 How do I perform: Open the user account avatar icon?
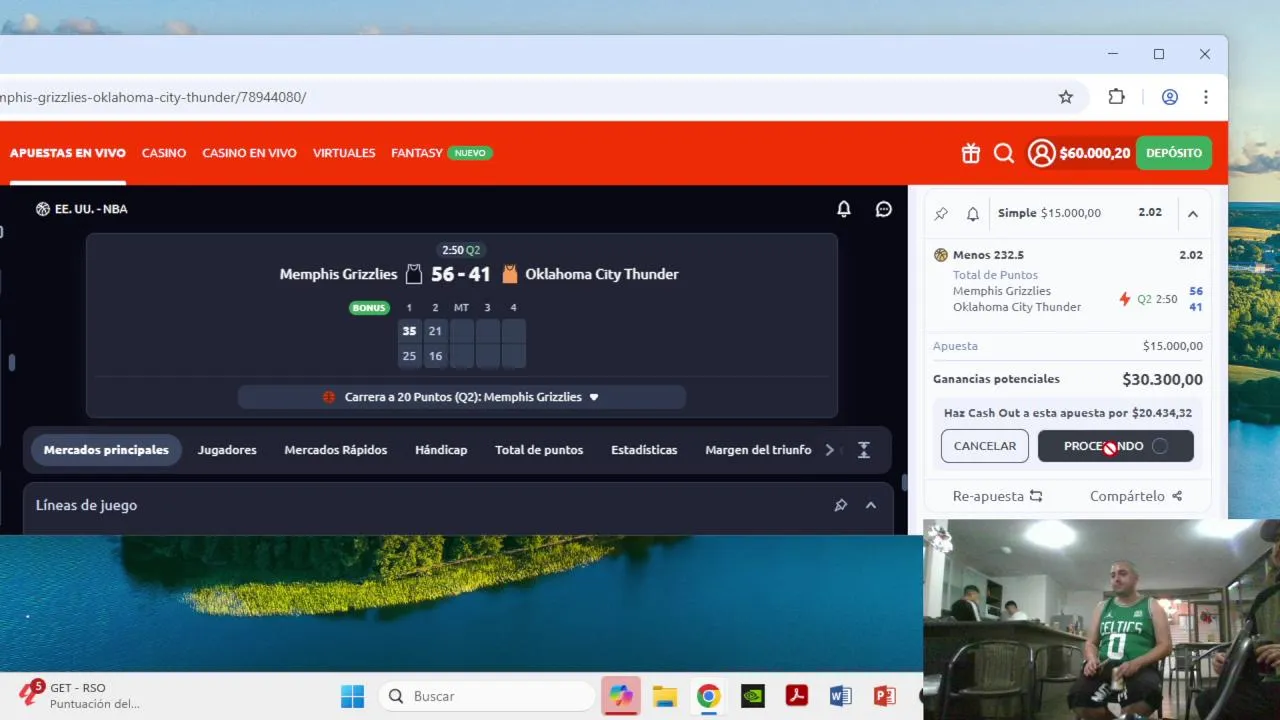[x=1042, y=153]
